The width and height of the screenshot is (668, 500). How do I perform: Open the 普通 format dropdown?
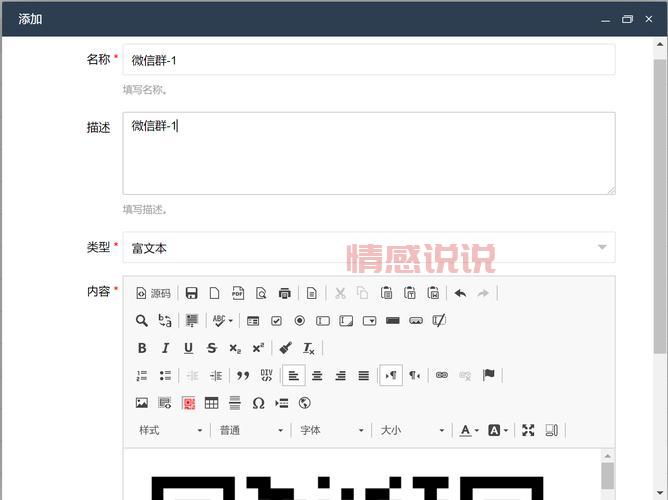coord(251,430)
